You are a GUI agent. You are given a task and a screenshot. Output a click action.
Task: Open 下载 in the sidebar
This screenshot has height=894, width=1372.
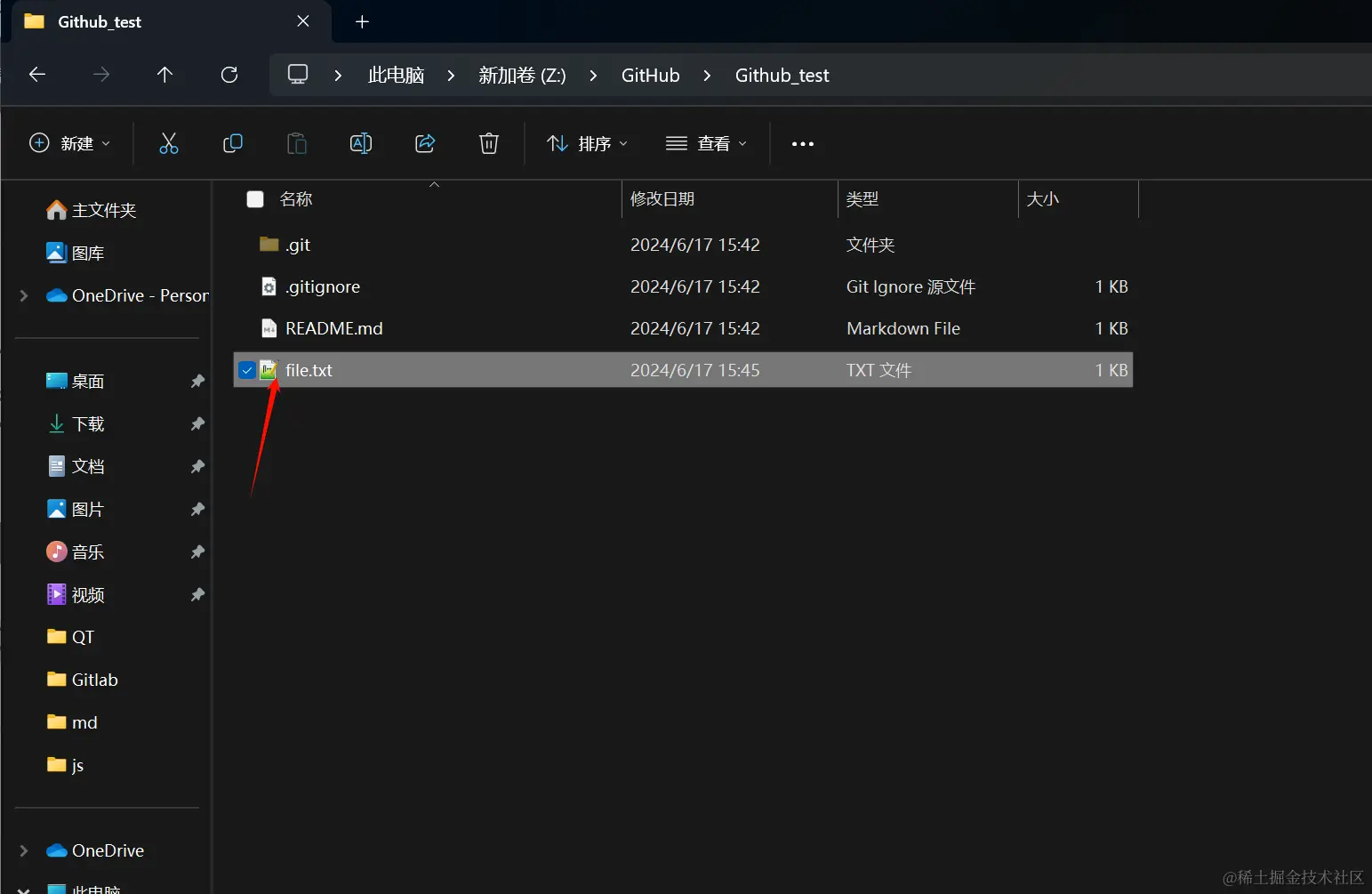[76, 423]
